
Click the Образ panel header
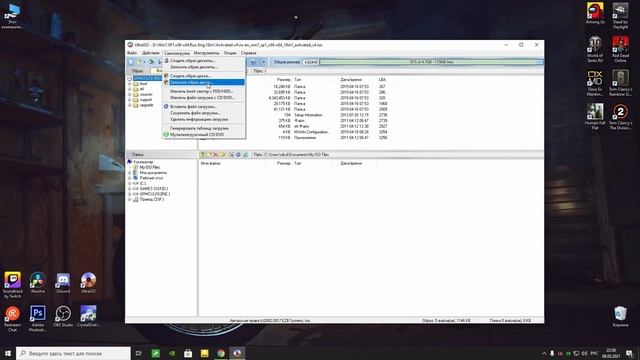pyautogui.click(x=138, y=71)
